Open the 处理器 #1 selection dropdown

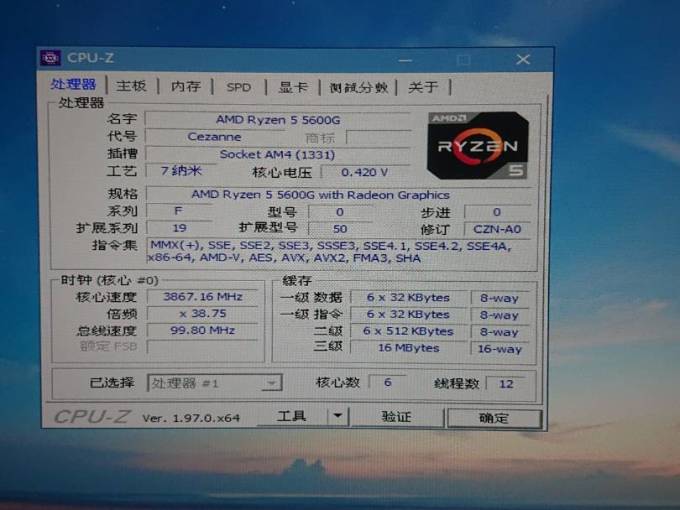tap(215, 383)
